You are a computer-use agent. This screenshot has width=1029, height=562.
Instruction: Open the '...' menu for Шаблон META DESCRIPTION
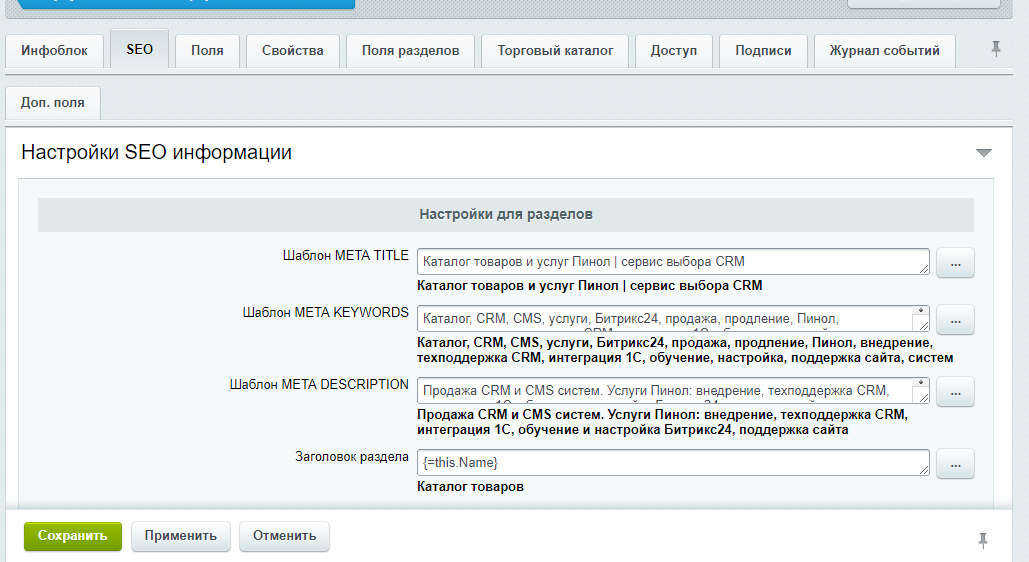(955, 392)
